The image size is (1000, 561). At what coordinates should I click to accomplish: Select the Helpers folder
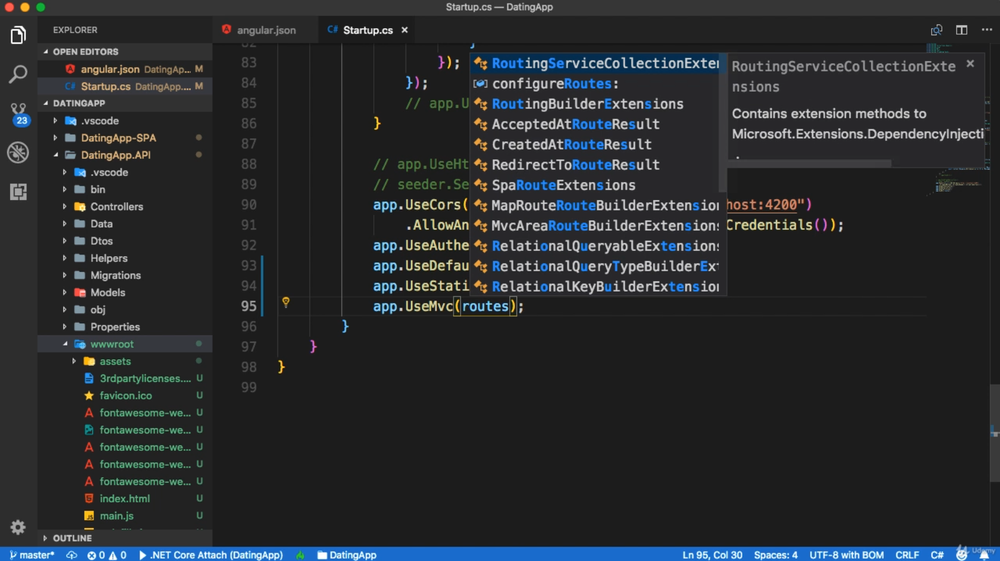[125, 258]
